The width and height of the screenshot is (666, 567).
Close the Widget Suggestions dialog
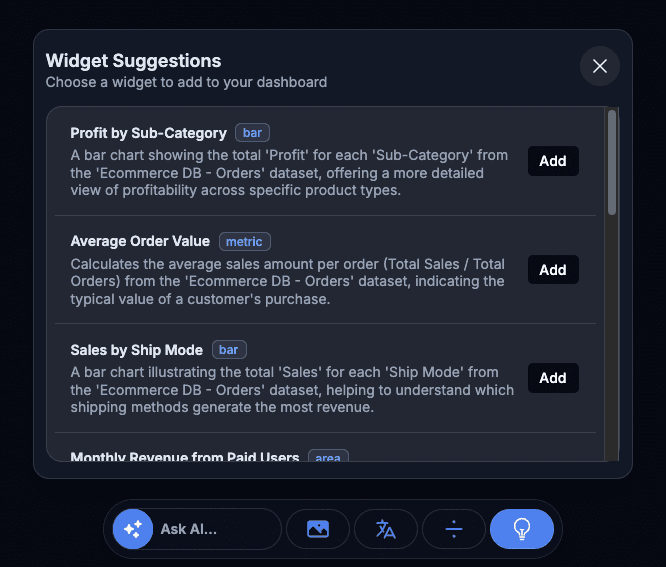pyautogui.click(x=600, y=66)
